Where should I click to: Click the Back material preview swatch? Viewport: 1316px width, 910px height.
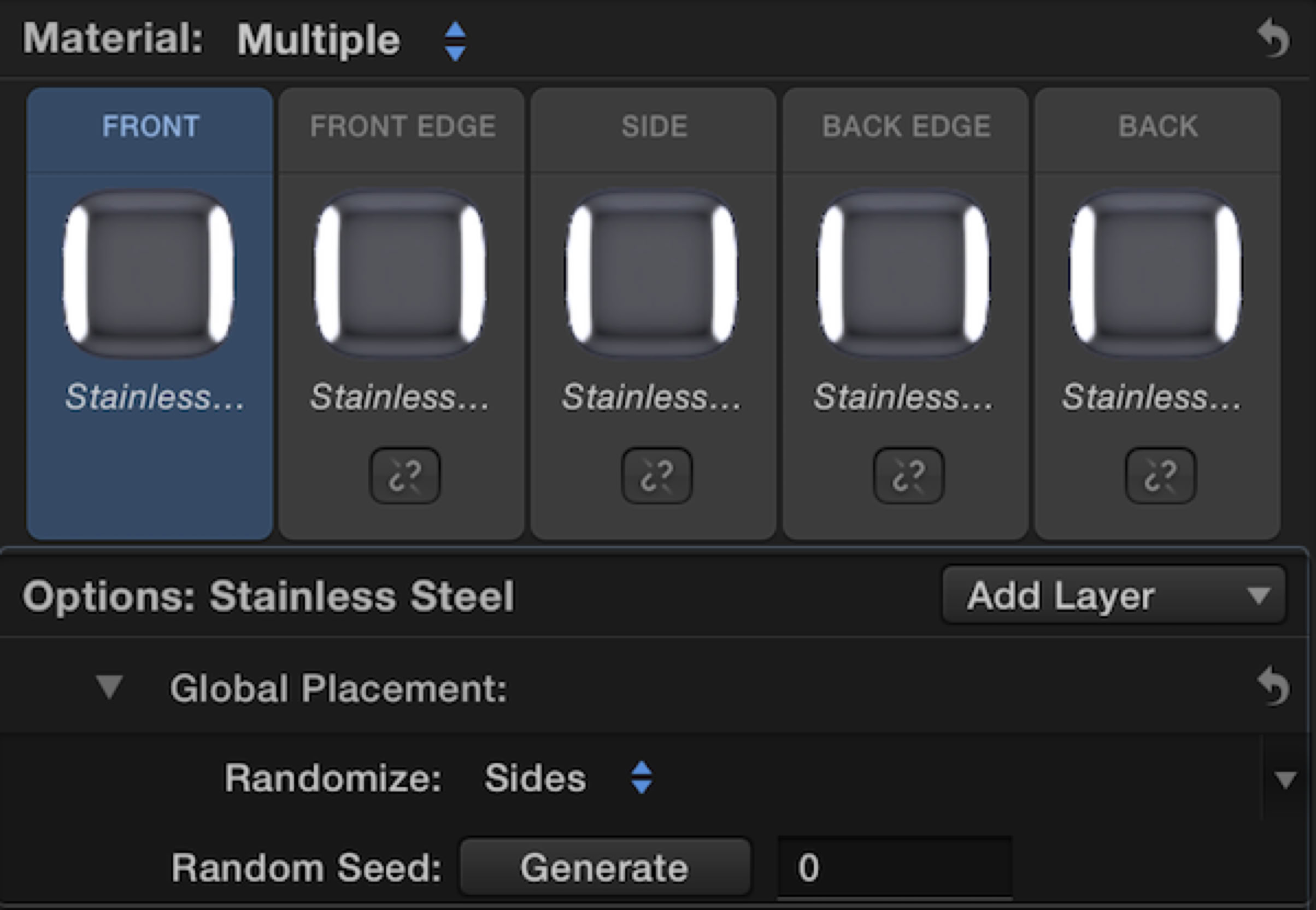coord(1156,274)
